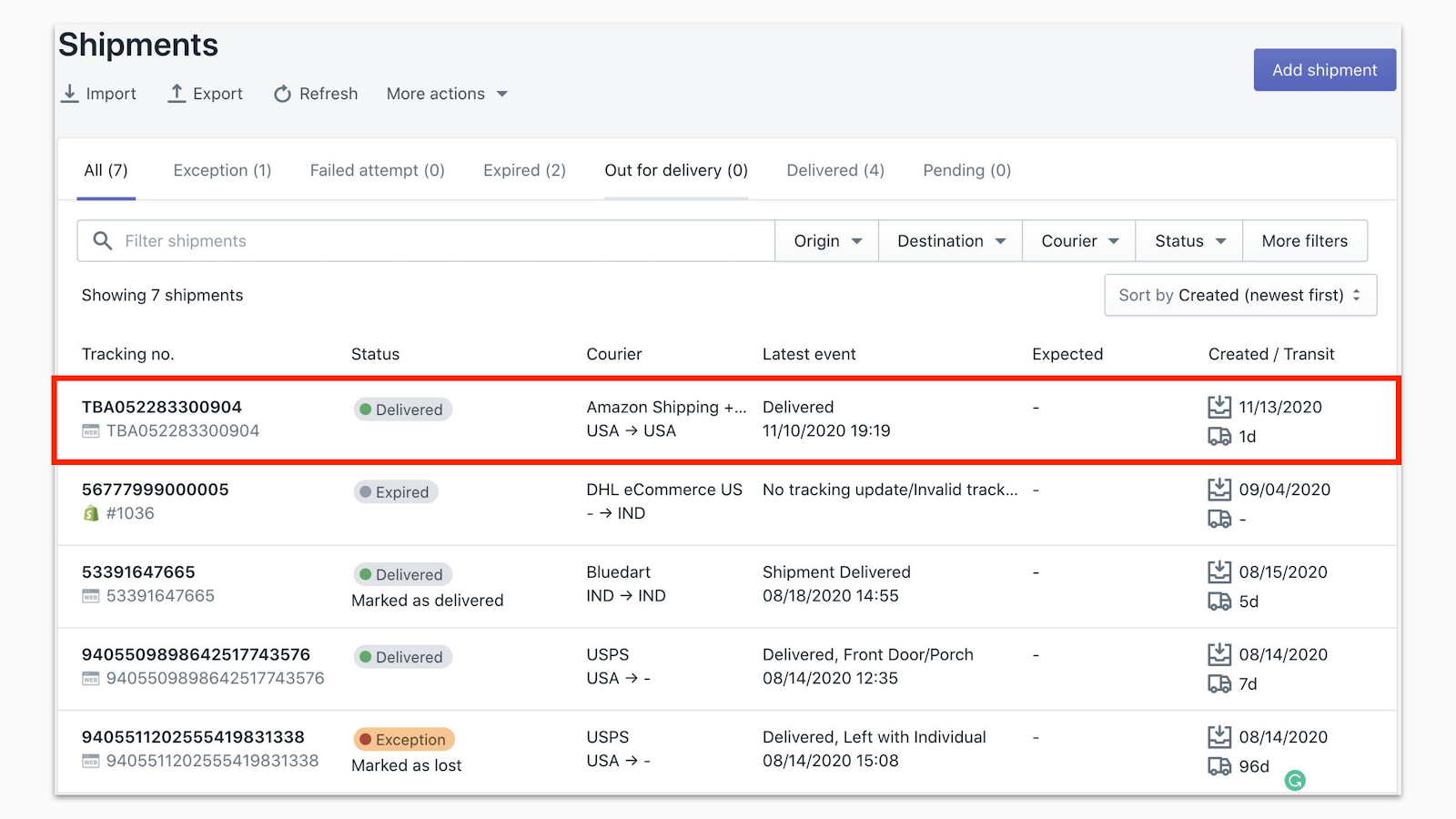
Task: Click the Import download icon
Action: click(70, 94)
